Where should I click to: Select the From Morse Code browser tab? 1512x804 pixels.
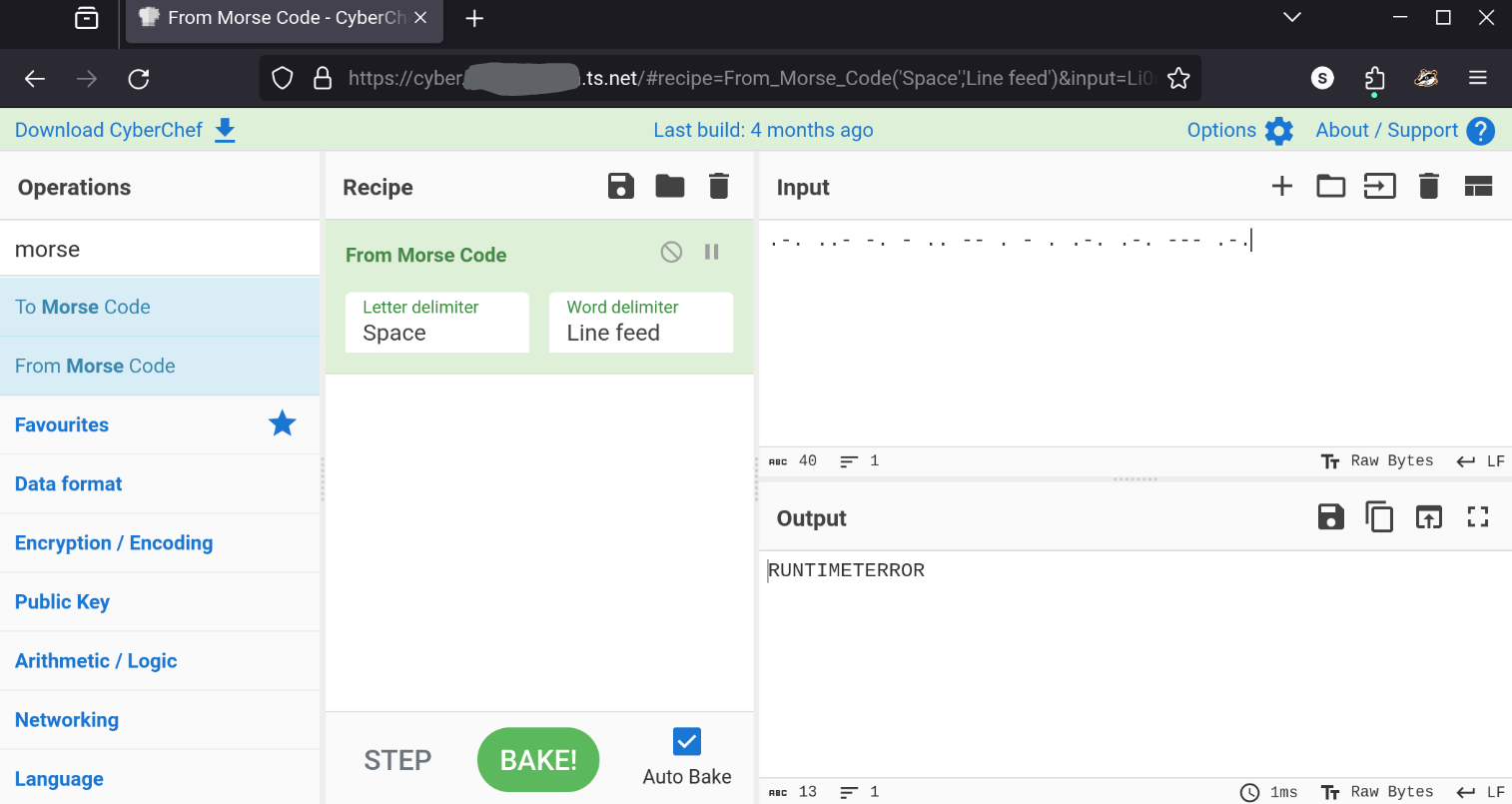(x=285, y=20)
